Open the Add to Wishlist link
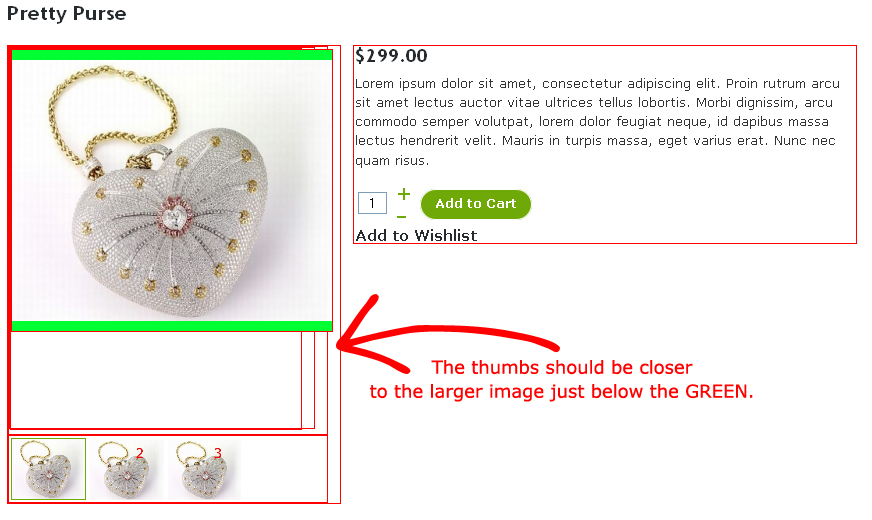 point(416,236)
